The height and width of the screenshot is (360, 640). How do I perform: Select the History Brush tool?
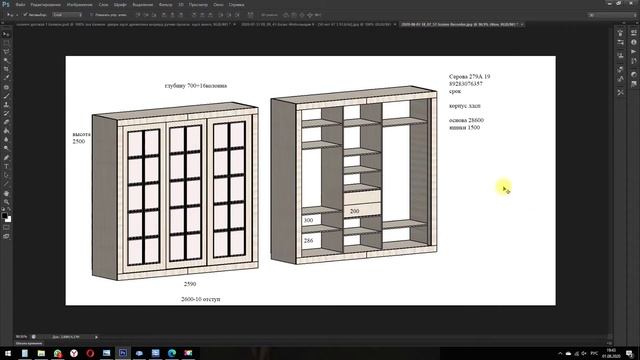pyautogui.click(x=6, y=113)
